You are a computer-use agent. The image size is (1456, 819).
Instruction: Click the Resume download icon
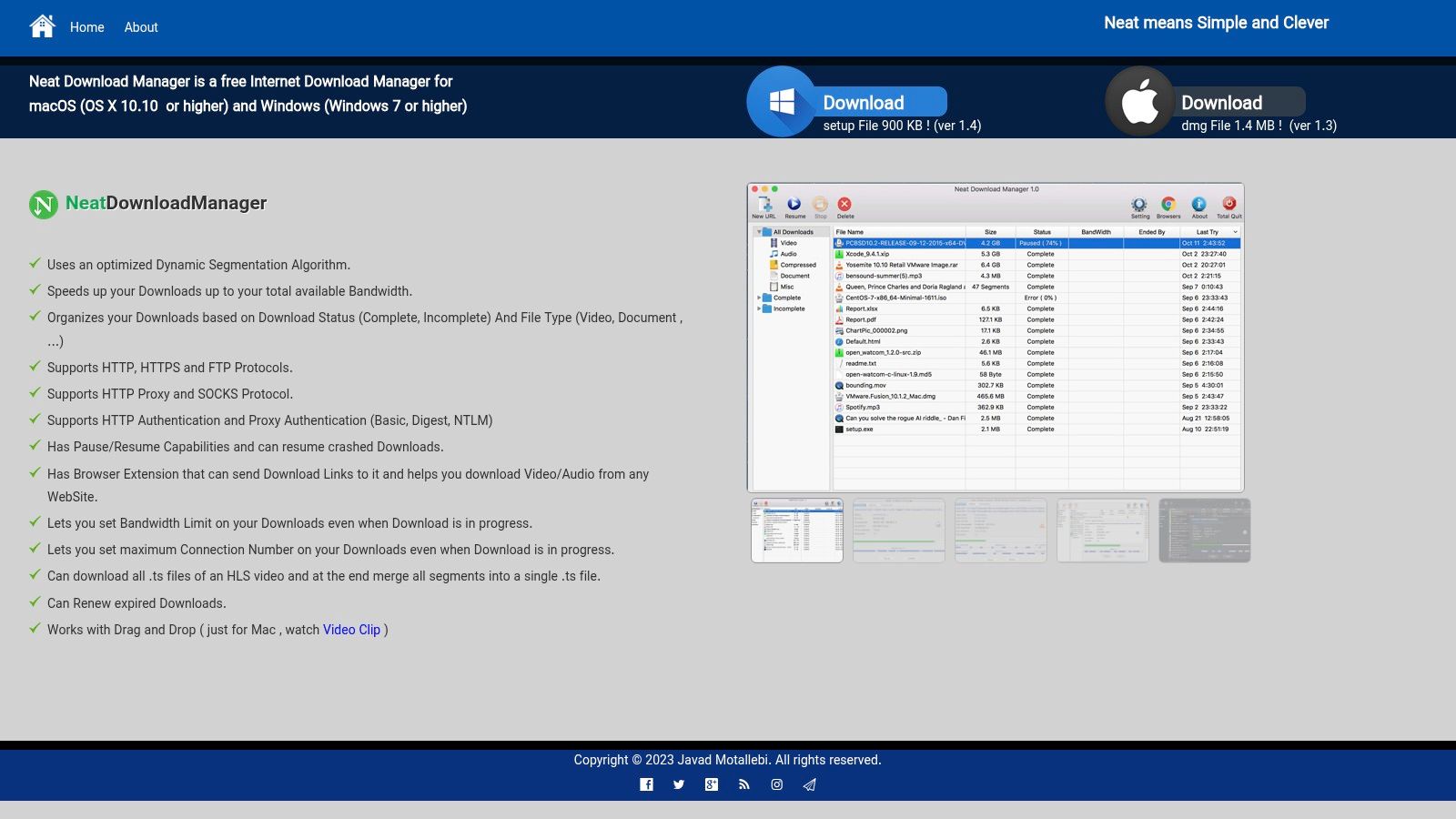(794, 204)
